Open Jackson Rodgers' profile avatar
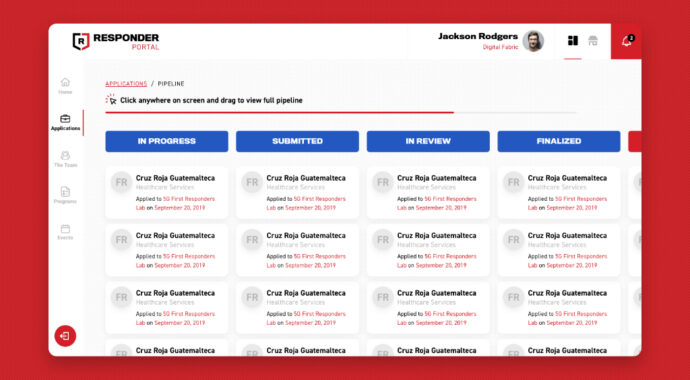The width and height of the screenshot is (690, 380). (x=533, y=41)
